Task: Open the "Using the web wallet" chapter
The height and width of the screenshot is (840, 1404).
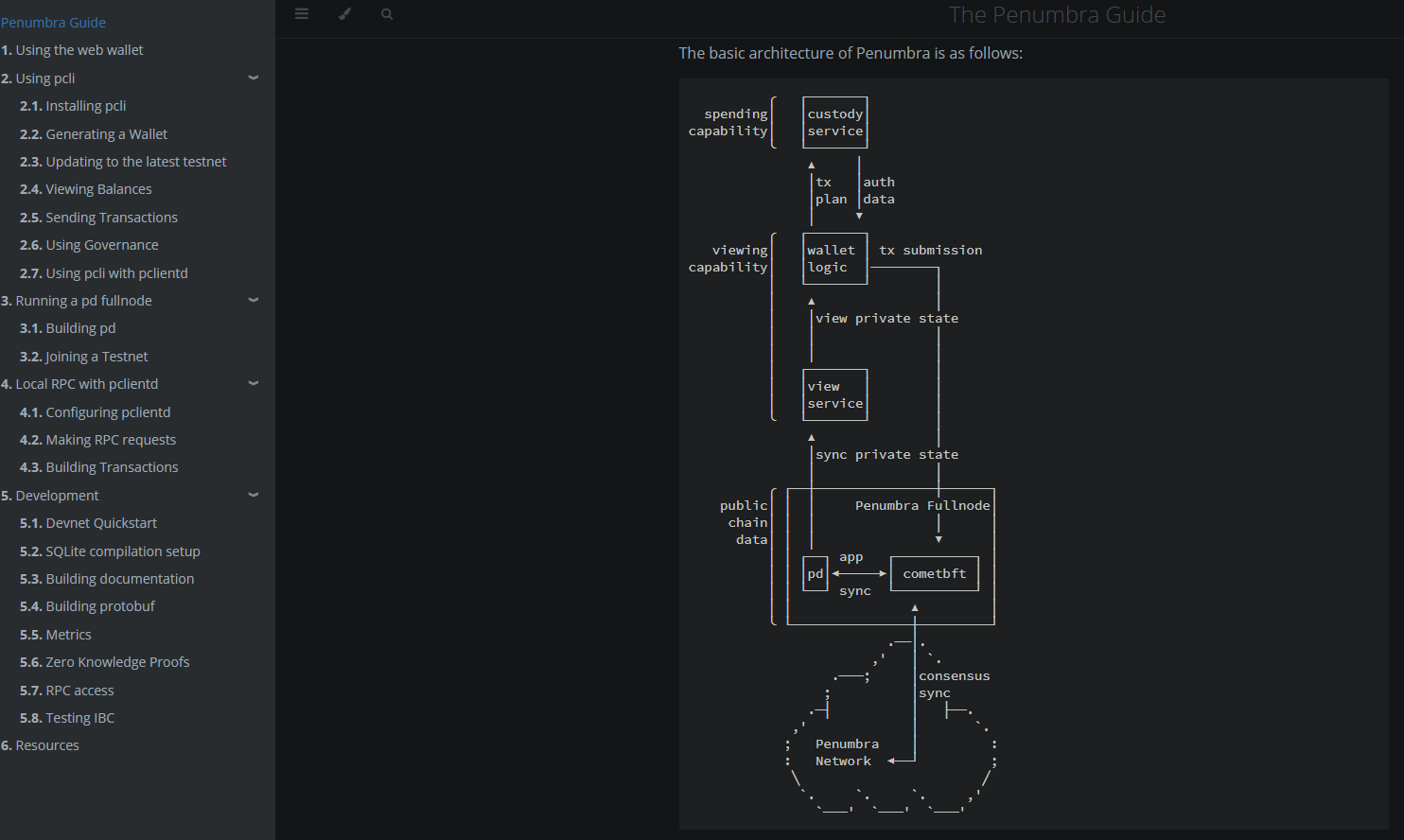Action: coord(79,49)
